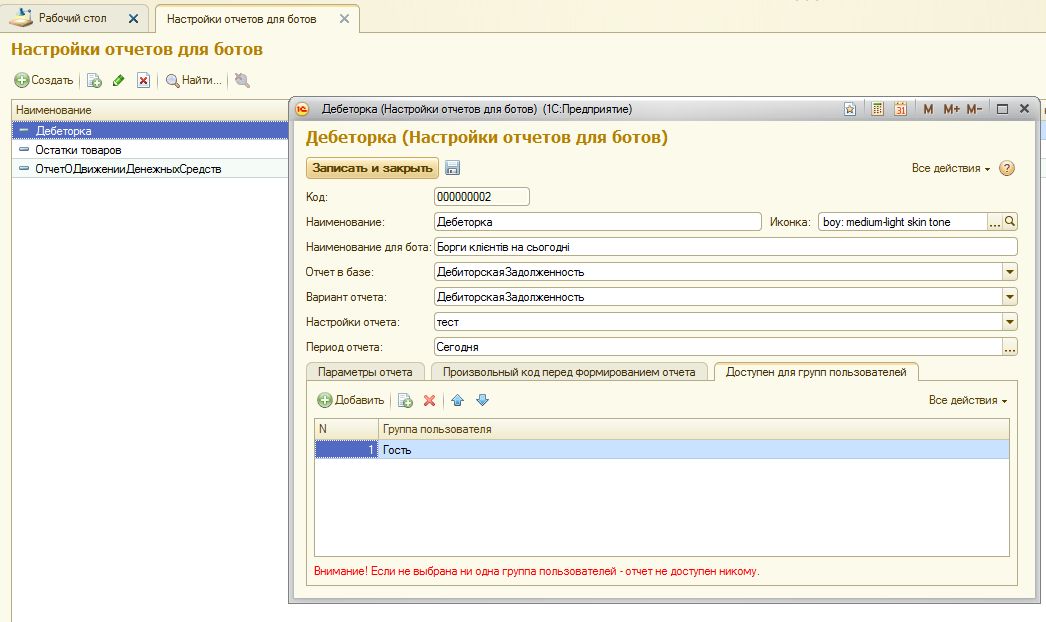Click Записать и закрыть button
The height and width of the screenshot is (622, 1046).
(372, 168)
